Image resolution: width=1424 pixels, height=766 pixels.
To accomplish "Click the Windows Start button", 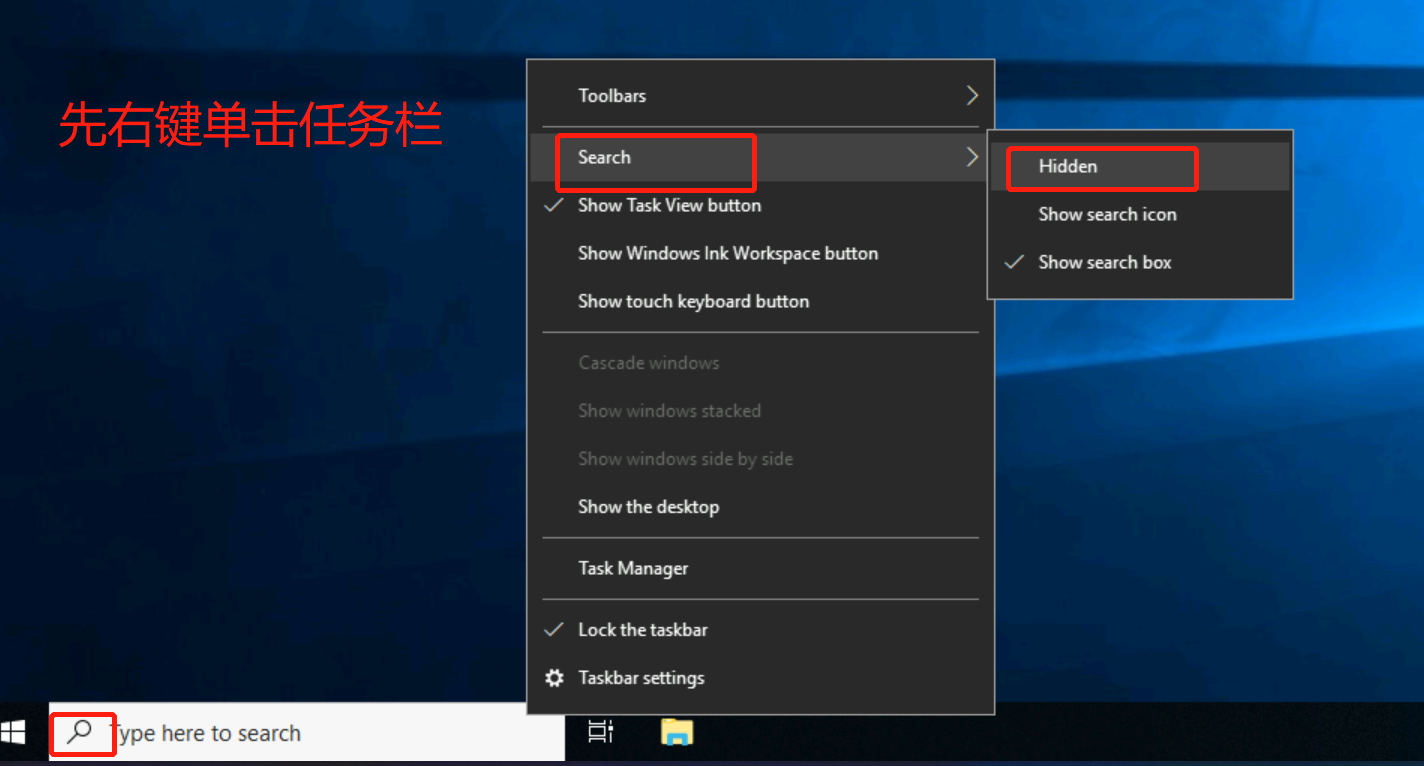I will [14, 733].
